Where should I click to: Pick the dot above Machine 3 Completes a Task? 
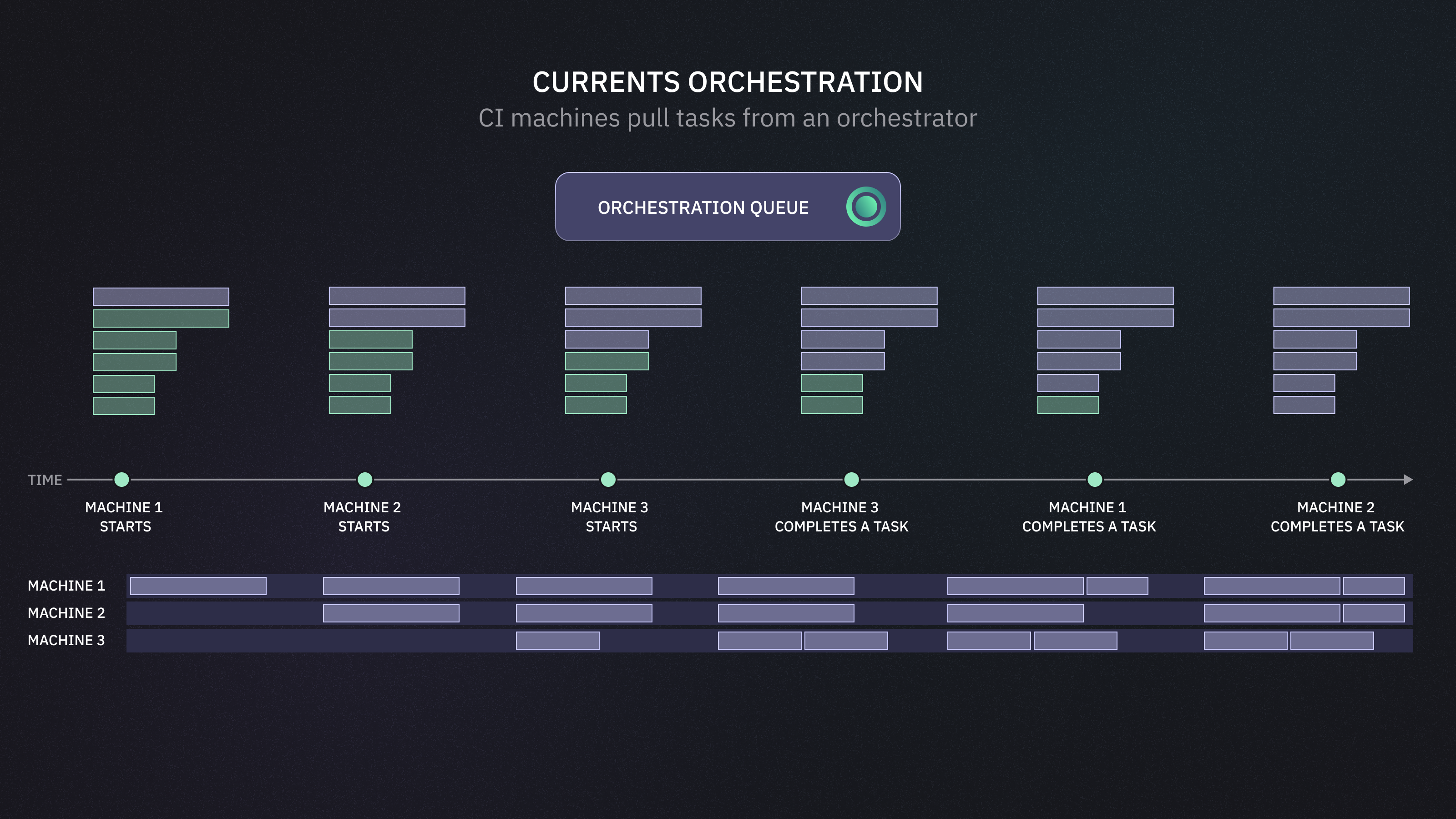coord(851,480)
